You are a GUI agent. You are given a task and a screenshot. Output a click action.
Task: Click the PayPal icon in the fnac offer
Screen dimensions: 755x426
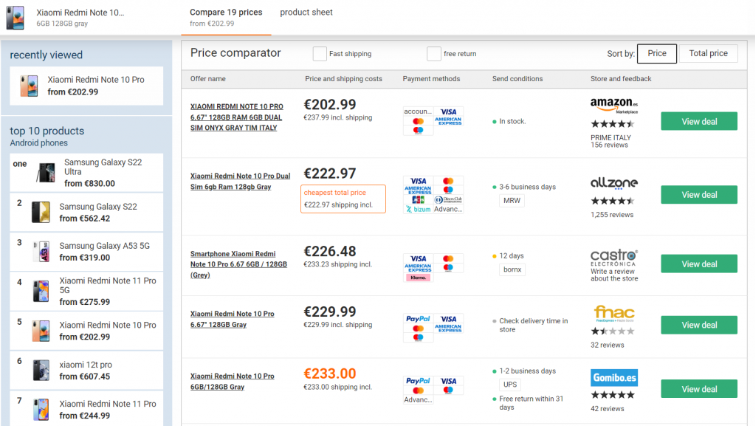417,319
